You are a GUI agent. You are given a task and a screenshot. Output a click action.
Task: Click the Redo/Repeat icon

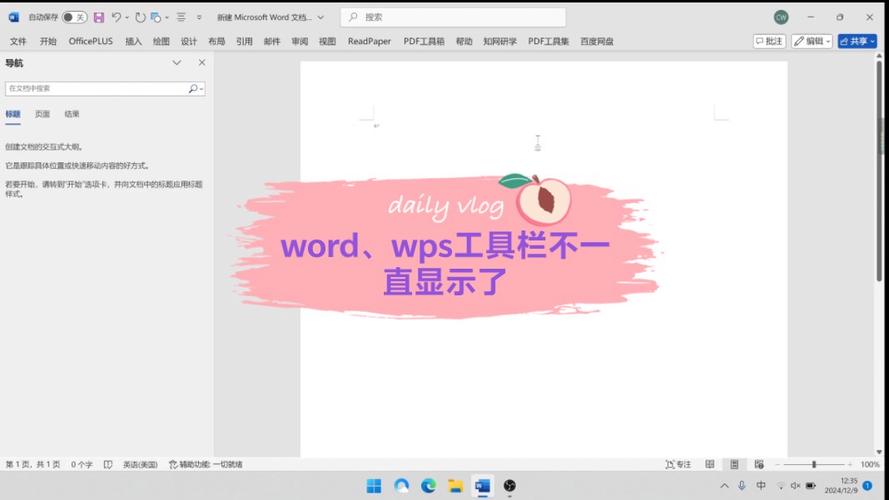[140, 18]
